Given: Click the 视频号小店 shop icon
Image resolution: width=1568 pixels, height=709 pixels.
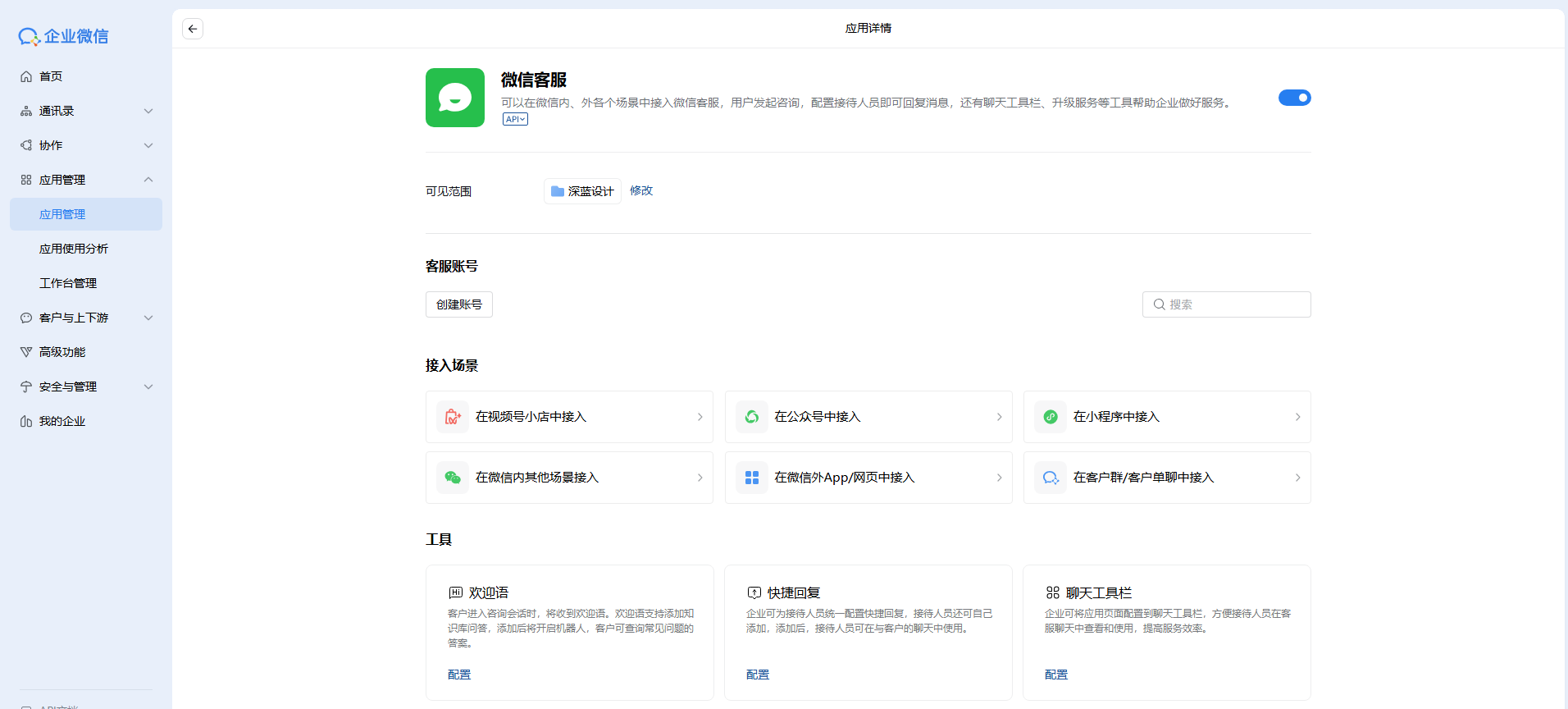Looking at the screenshot, I should (x=453, y=417).
